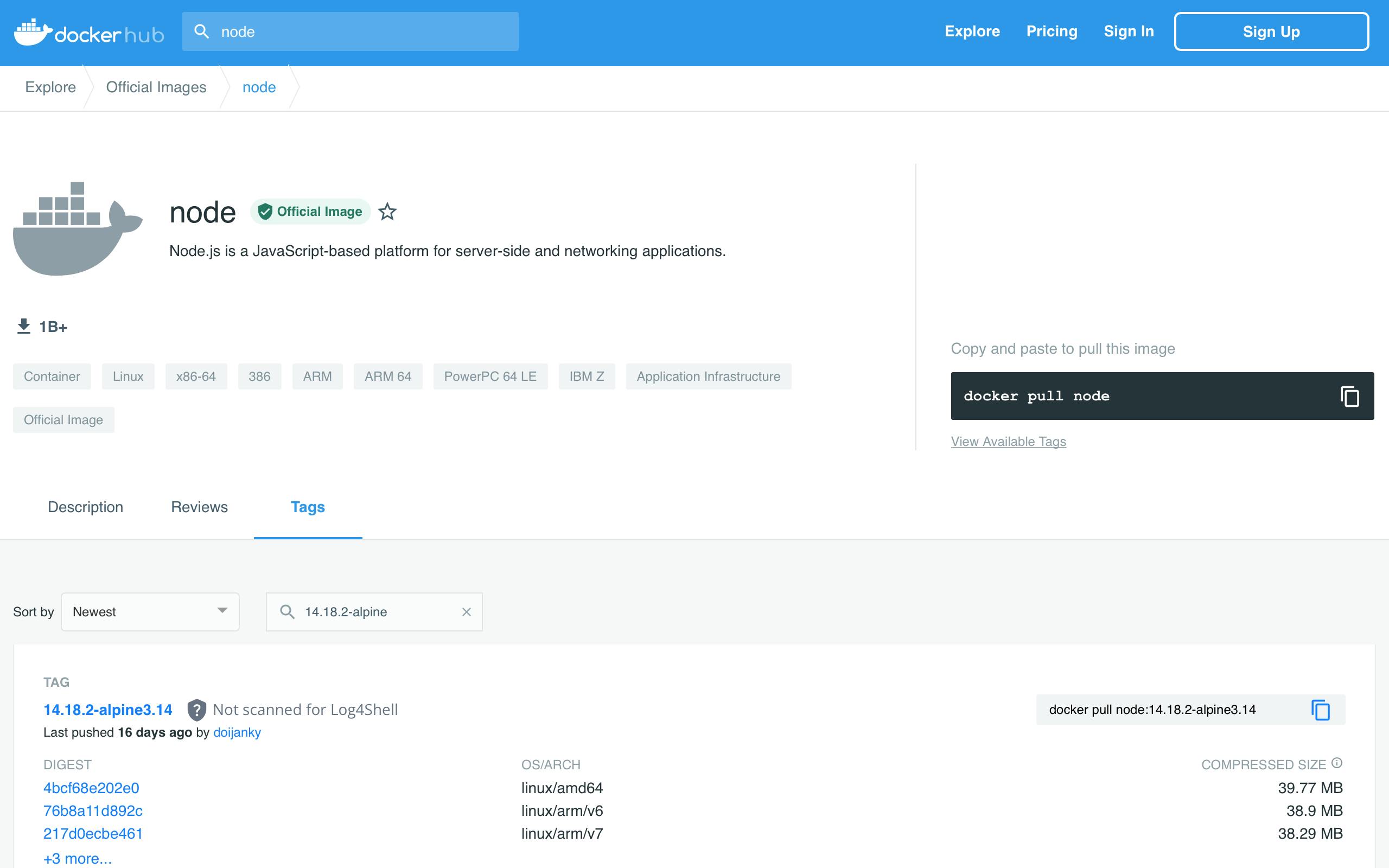Open the doijanky user profile link
Viewport: 1389px width, 868px height.
[237, 732]
